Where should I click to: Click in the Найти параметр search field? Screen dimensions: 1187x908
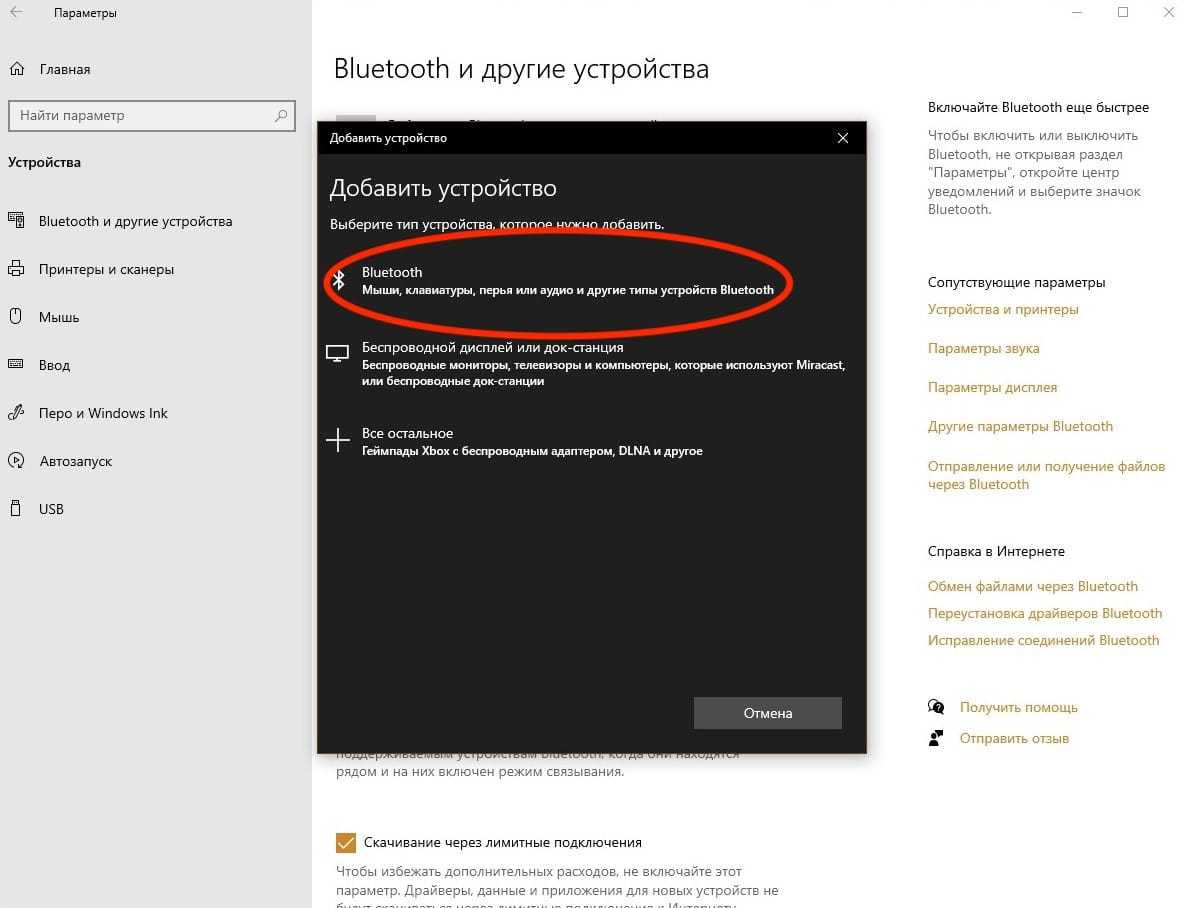click(140, 115)
